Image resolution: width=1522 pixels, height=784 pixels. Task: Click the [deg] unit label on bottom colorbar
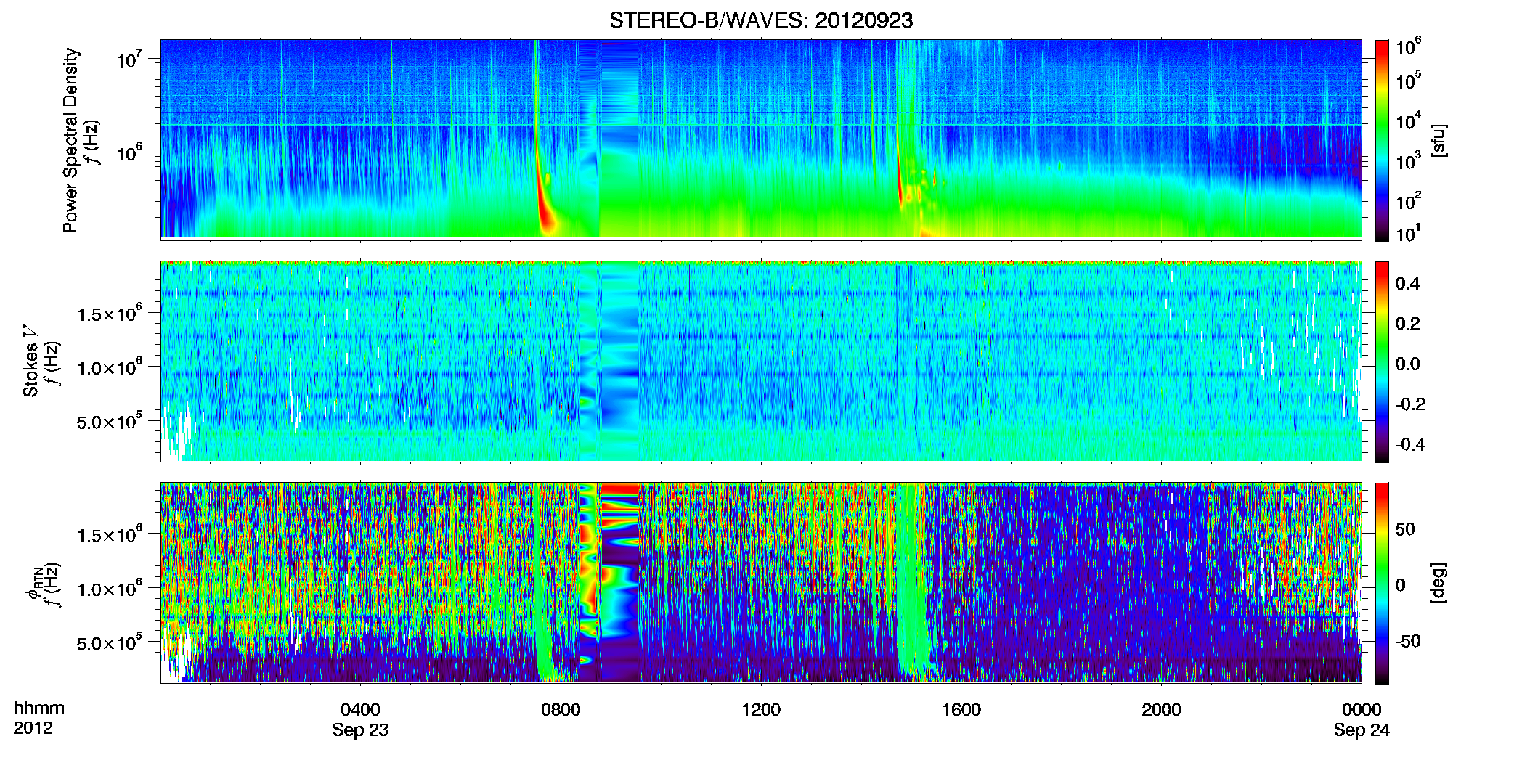(x=1438, y=583)
